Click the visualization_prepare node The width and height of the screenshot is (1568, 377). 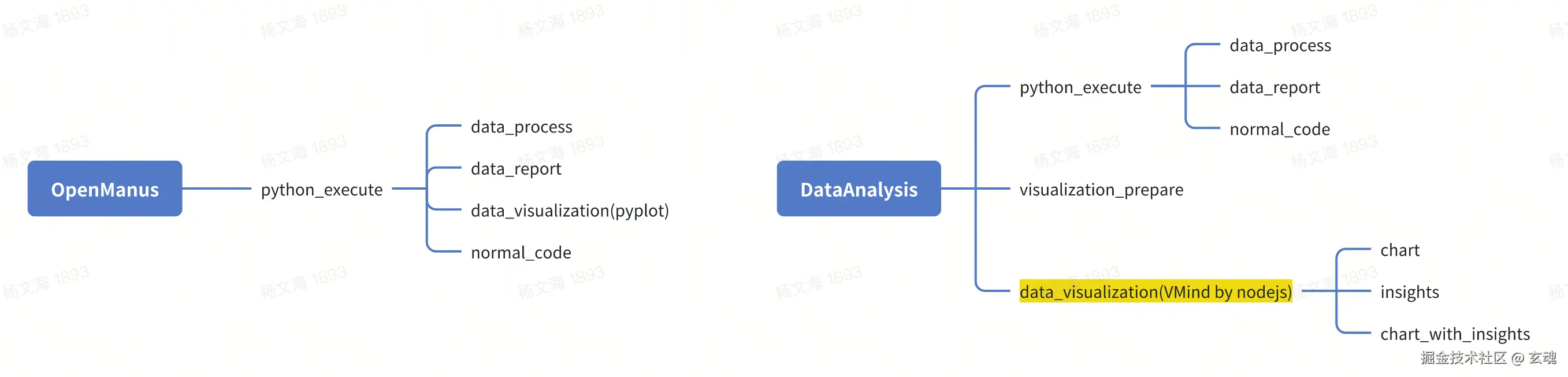point(1101,190)
